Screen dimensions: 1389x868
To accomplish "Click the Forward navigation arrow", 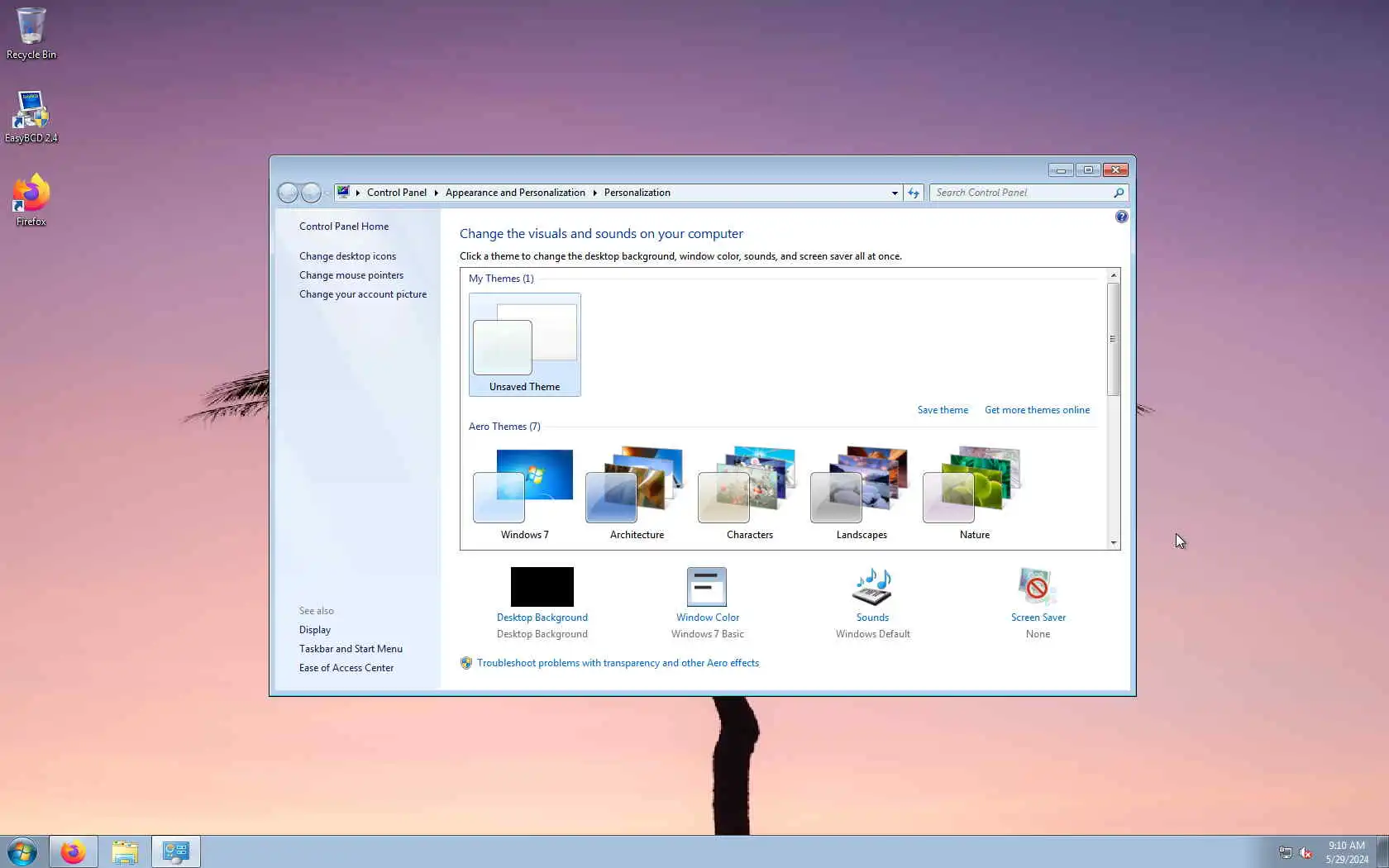I will [x=311, y=193].
